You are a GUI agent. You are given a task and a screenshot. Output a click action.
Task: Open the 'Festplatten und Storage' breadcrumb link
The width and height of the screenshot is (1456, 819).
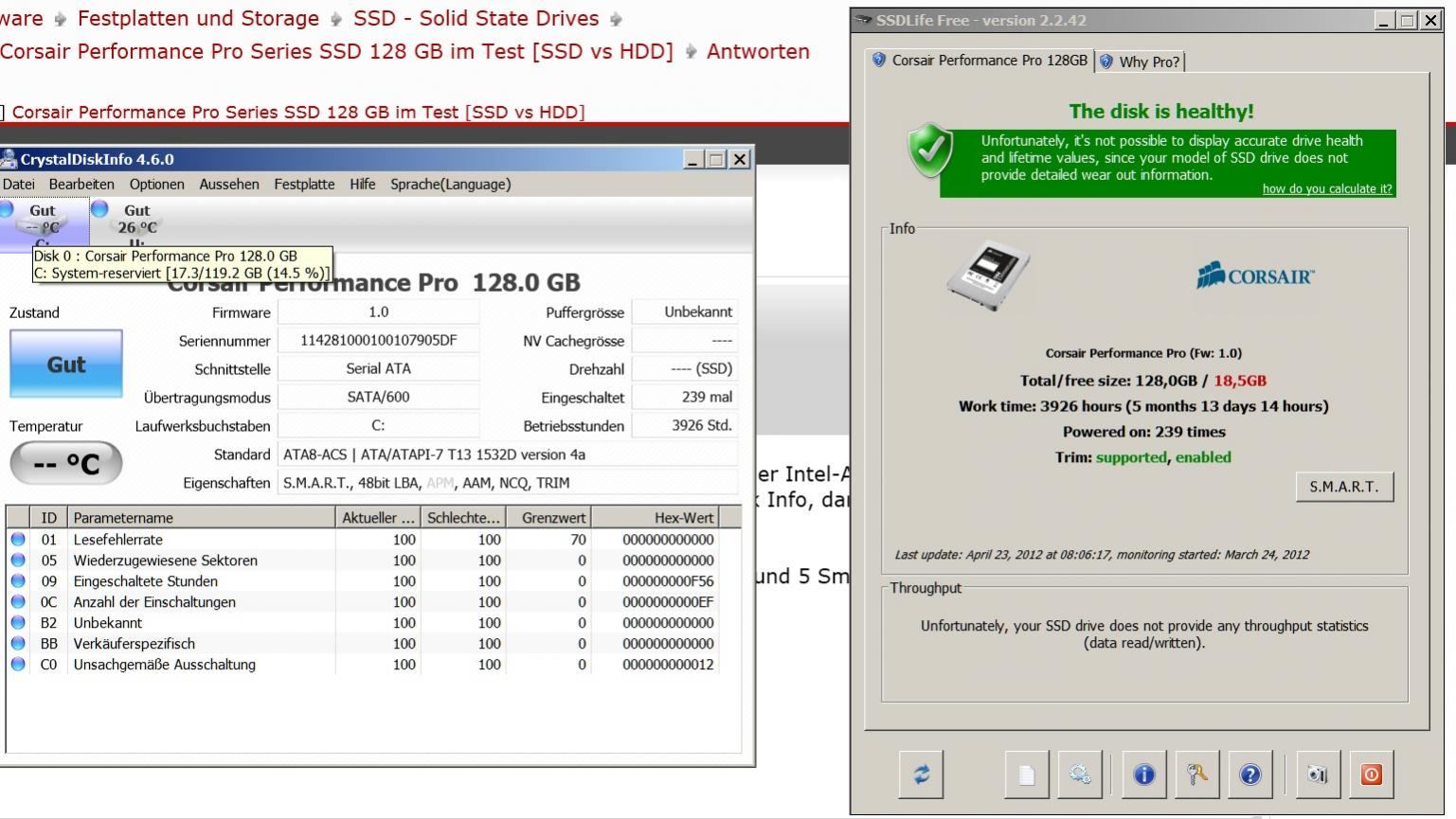[x=198, y=19]
